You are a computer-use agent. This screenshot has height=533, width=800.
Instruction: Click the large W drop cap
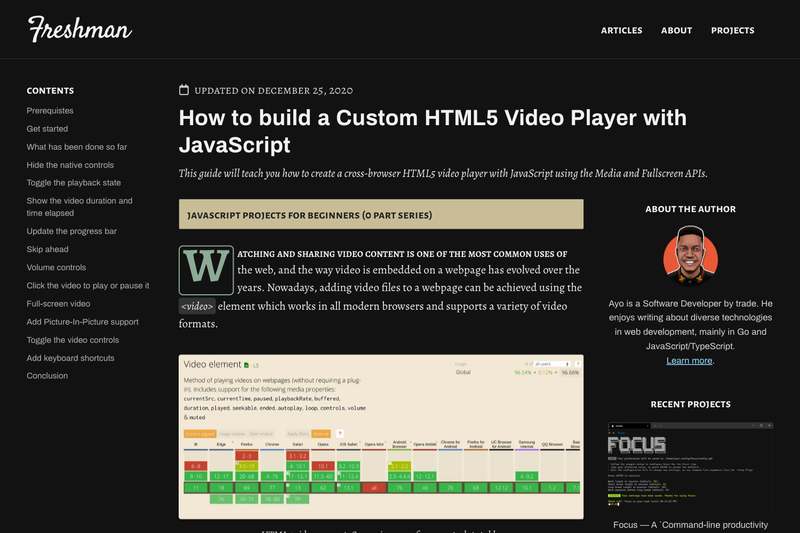(206, 270)
